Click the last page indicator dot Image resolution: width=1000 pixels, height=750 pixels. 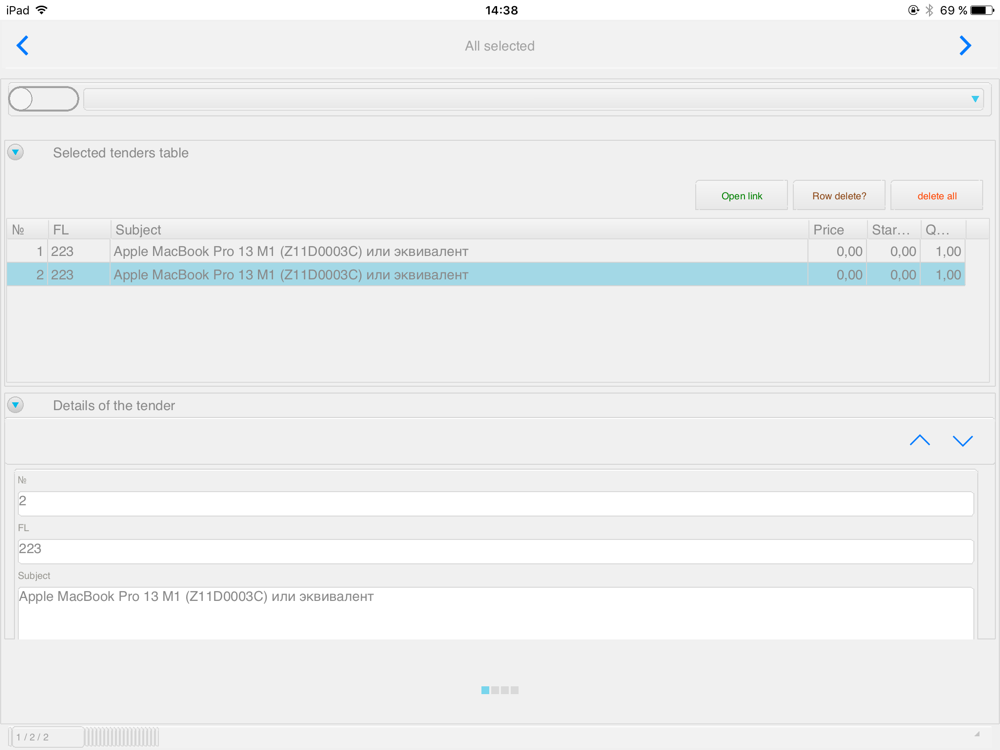pyautogui.click(x=515, y=690)
